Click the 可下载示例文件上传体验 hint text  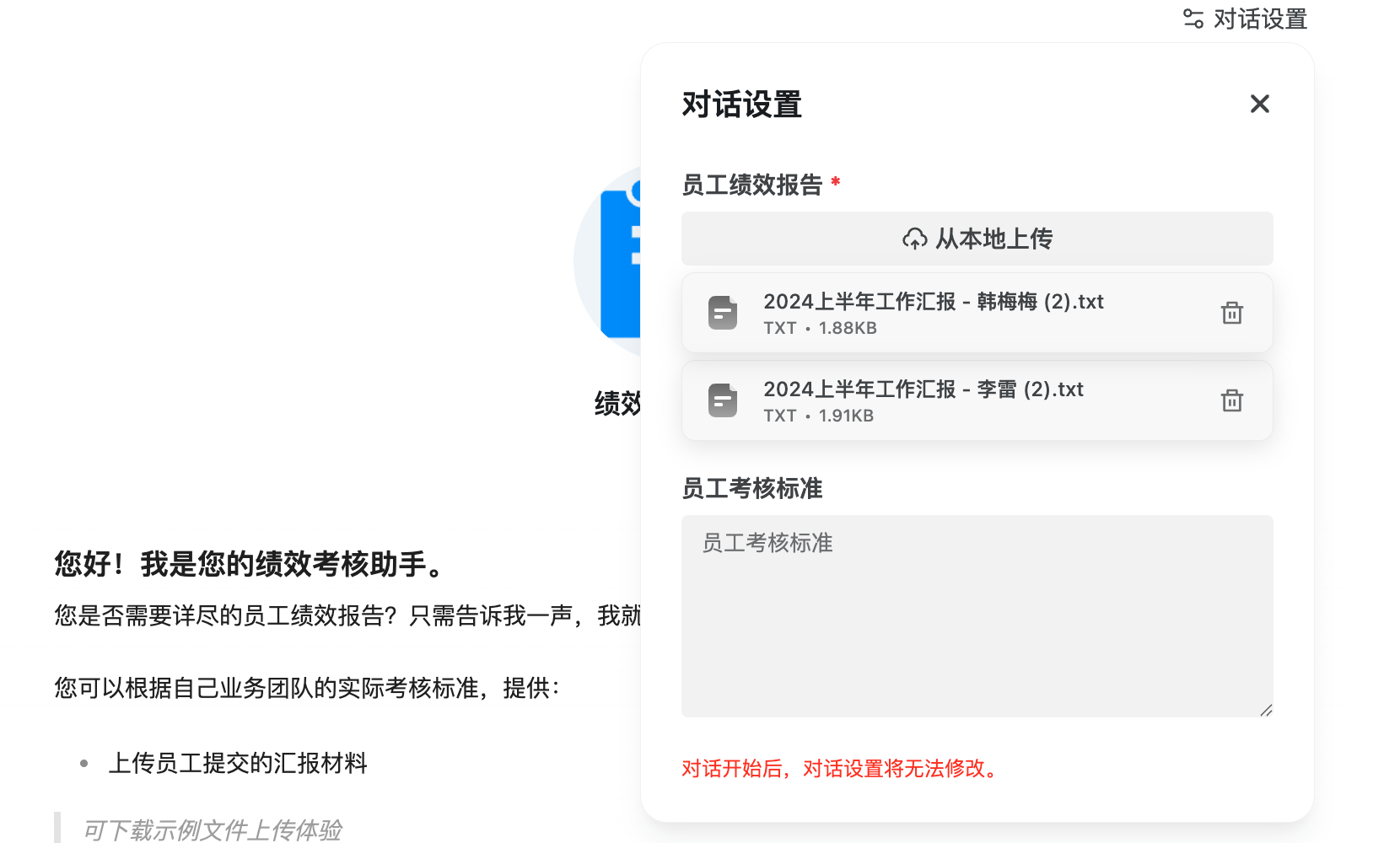pyautogui.click(x=212, y=830)
